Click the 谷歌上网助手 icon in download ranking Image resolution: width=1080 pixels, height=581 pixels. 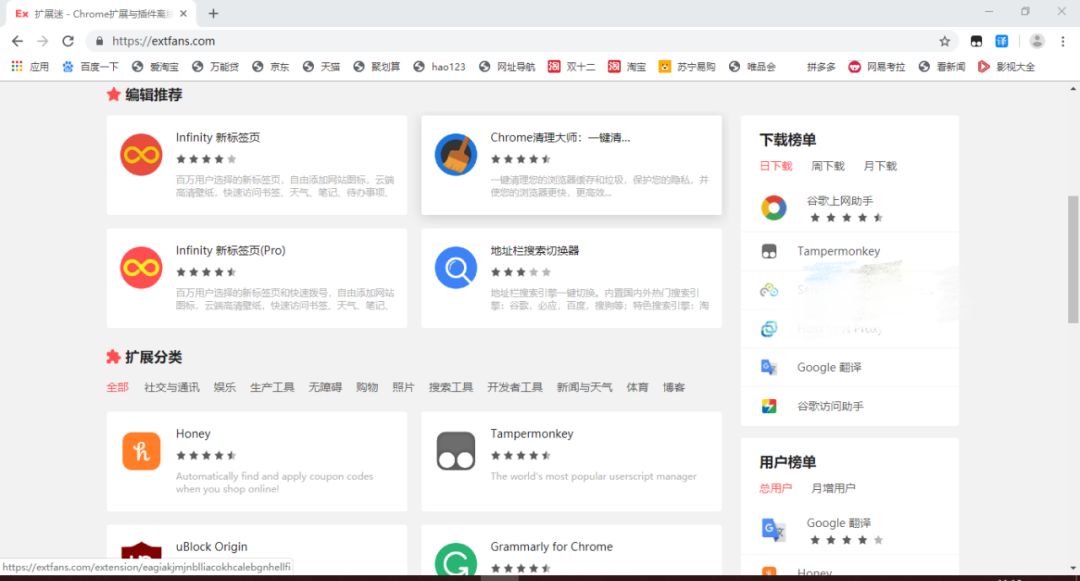coord(773,208)
